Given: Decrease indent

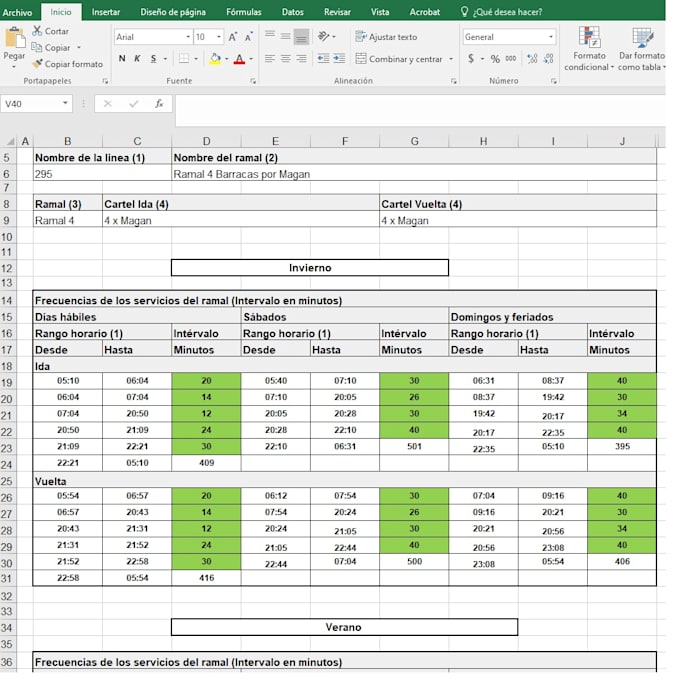Looking at the screenshot, I should pyautogui.click(x=323, y=59).
